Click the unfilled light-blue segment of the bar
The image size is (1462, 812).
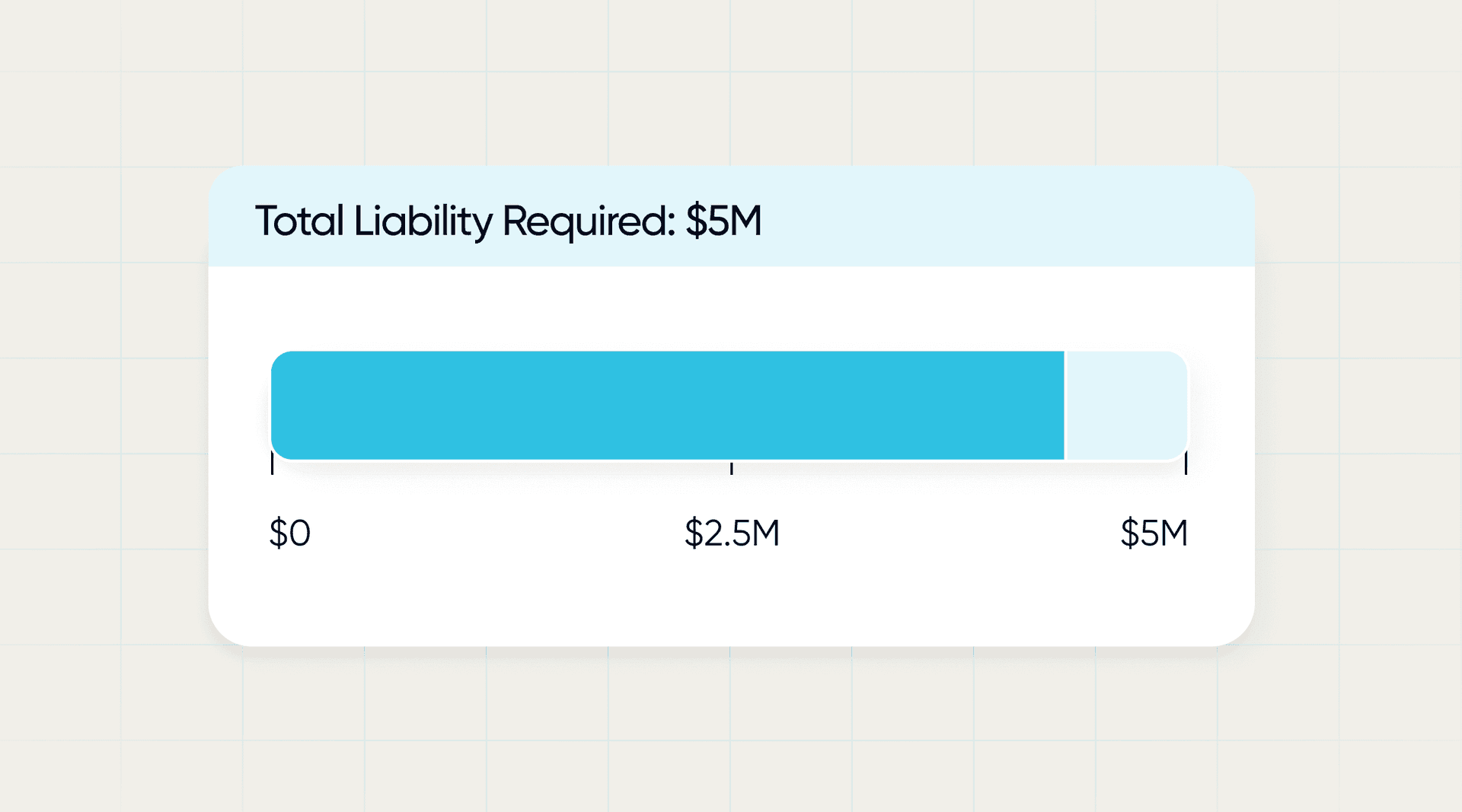coord(1125,406)
